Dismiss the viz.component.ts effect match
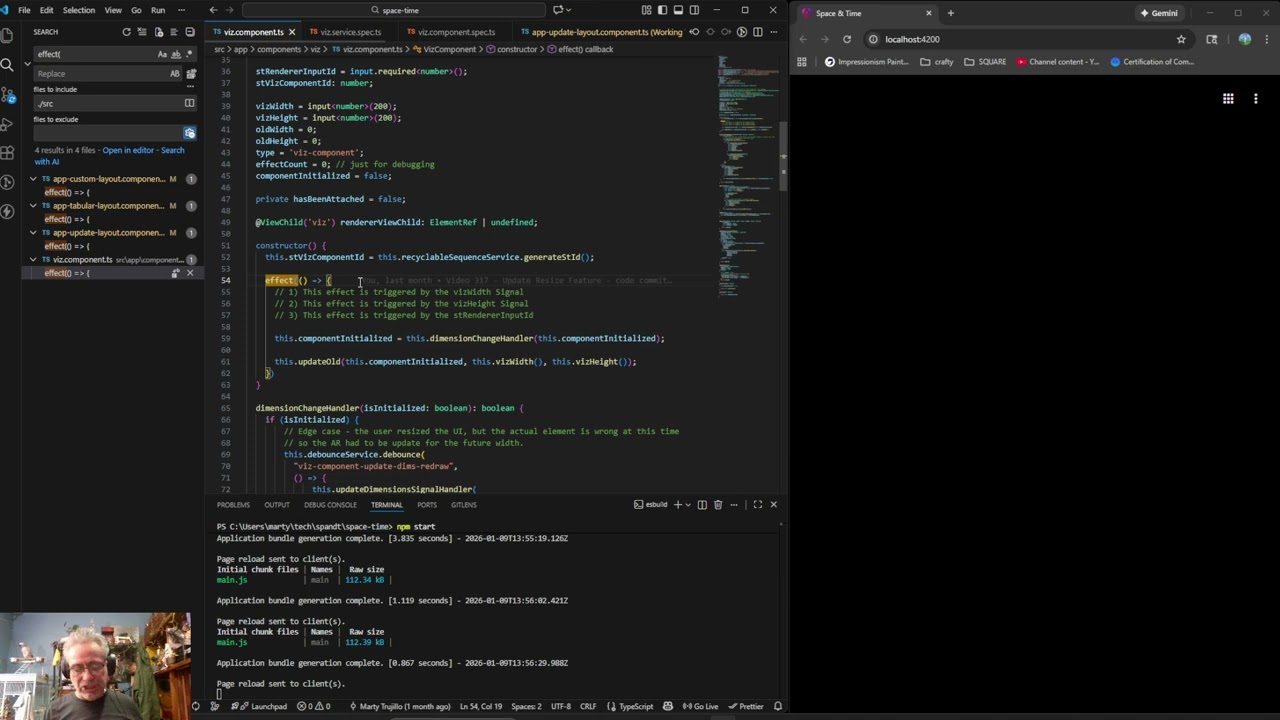1280x720 pixels. coord(190,273)
